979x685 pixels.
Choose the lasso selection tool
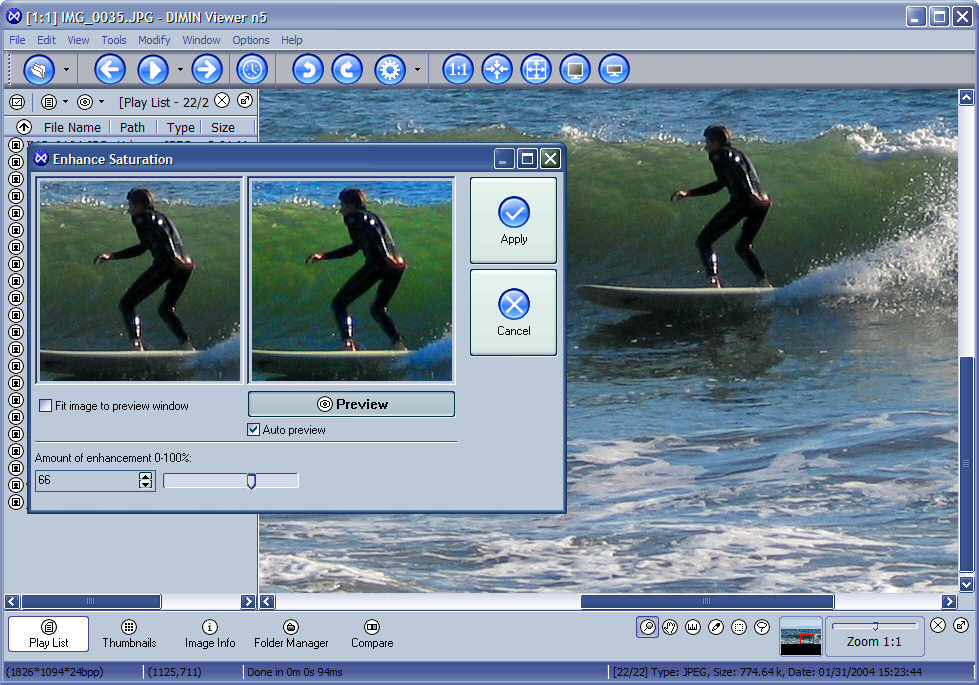pos(762,627)
